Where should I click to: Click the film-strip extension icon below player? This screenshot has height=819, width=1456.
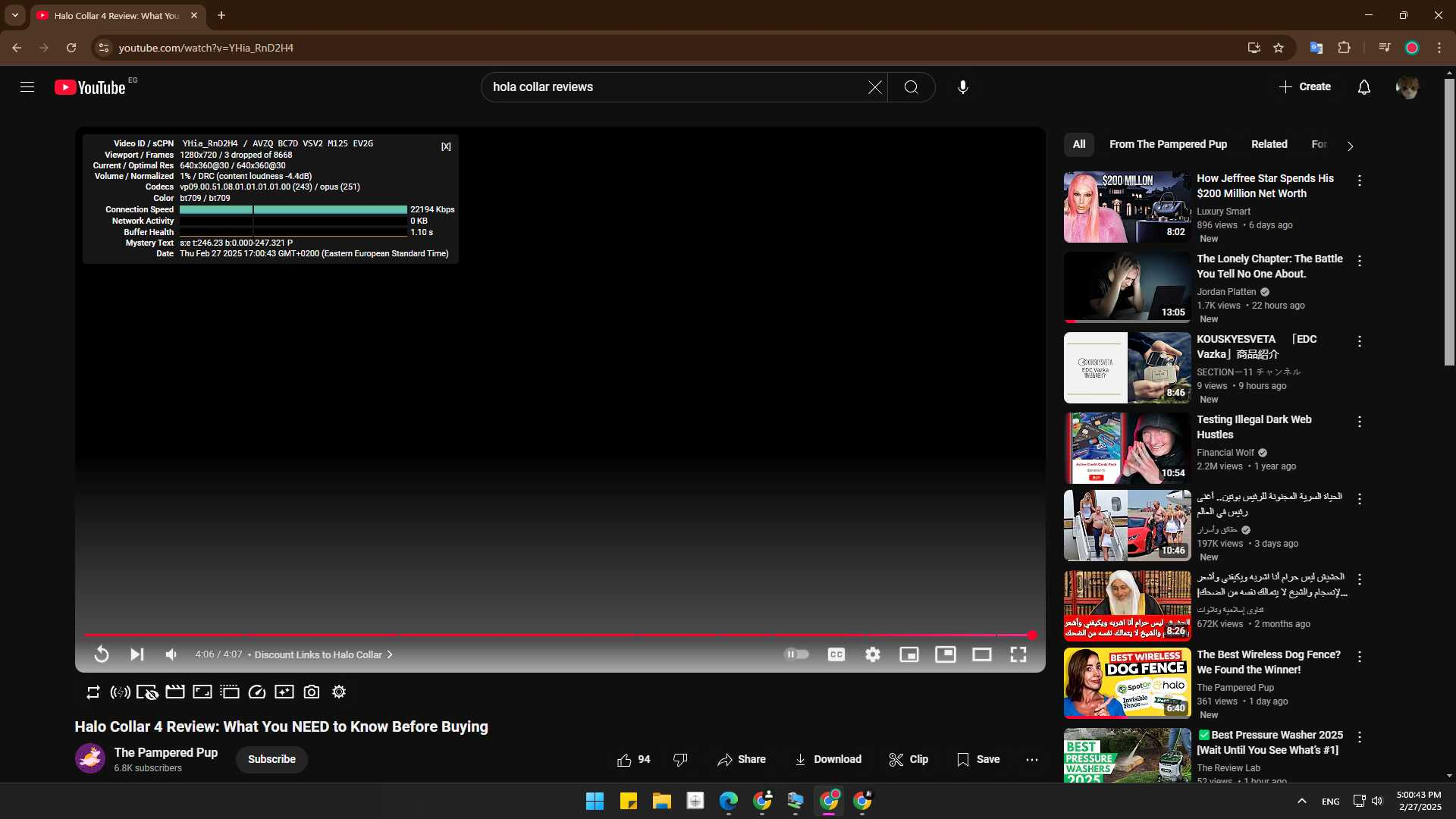(x=175, y=692)
